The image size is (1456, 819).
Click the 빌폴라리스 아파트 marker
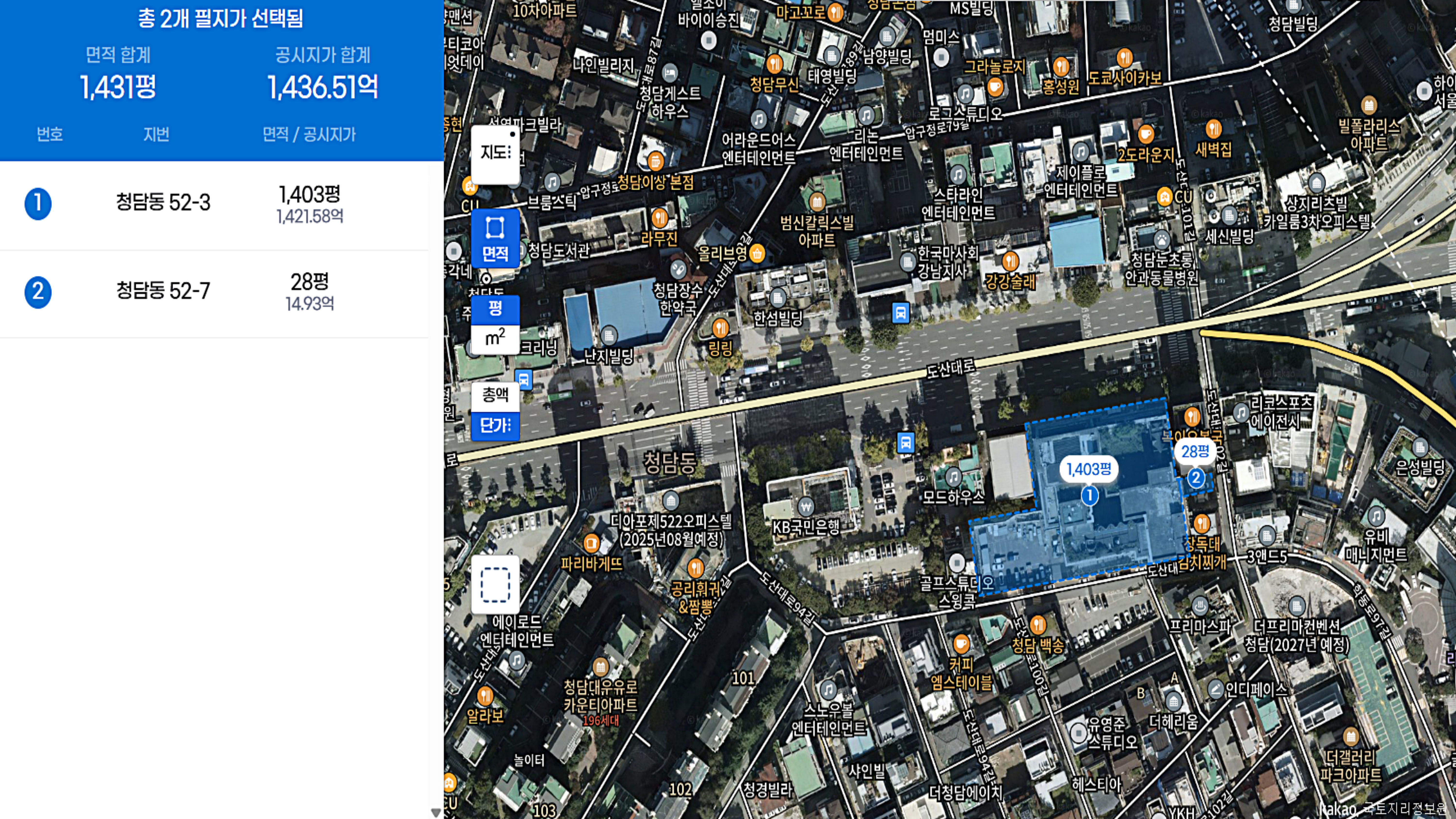[1368, 105]
